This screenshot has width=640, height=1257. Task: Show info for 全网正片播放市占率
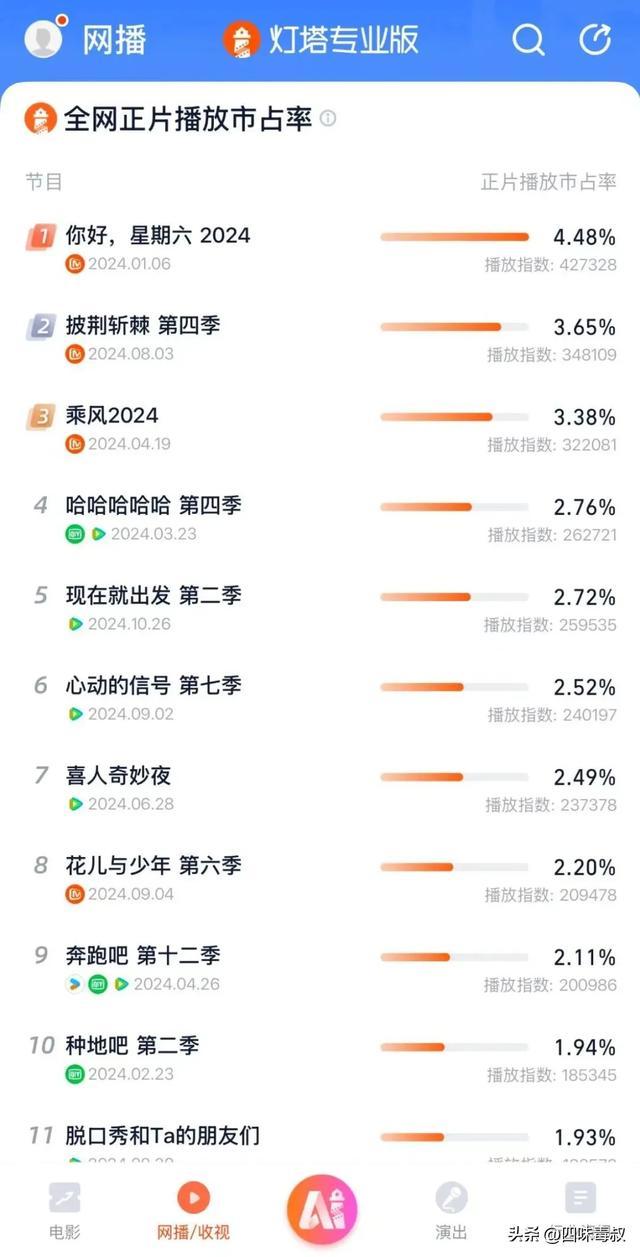click(x=328, y=119)
